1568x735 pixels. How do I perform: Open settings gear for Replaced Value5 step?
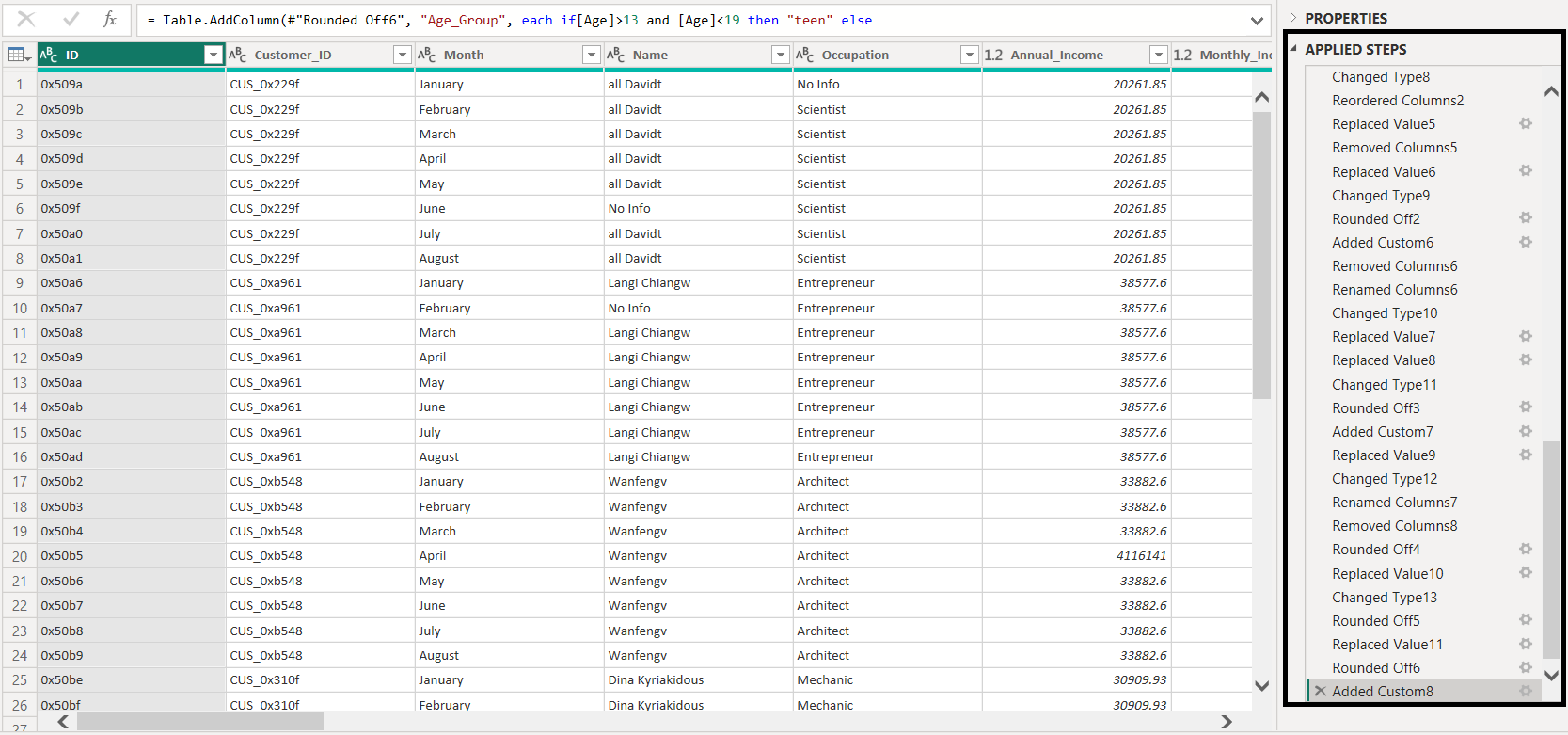(x=1526, y=123)
